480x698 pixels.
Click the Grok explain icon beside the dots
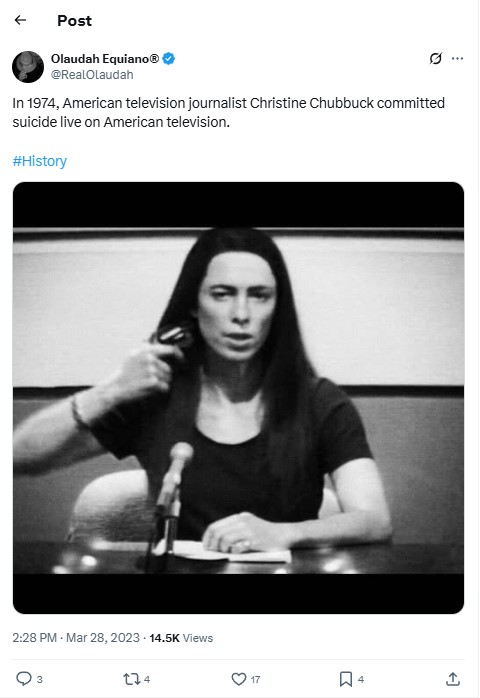click(435, 58)
